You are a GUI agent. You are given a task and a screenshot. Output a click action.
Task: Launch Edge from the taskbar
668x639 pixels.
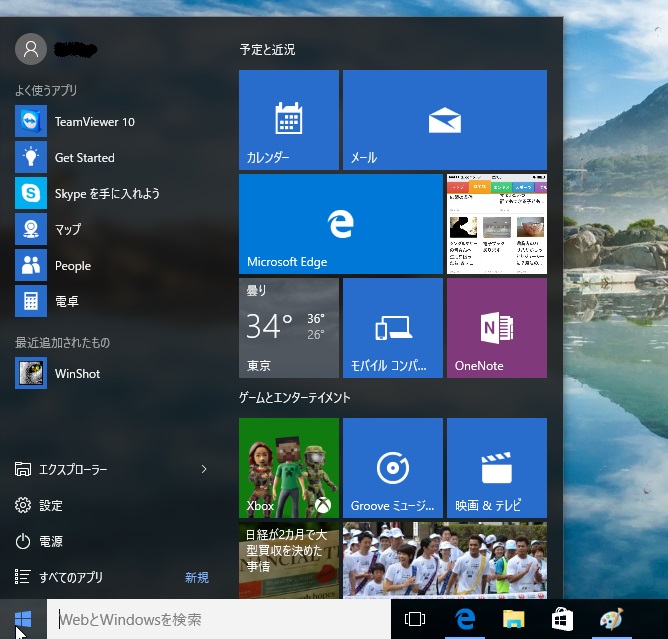[x=465, y=619]
